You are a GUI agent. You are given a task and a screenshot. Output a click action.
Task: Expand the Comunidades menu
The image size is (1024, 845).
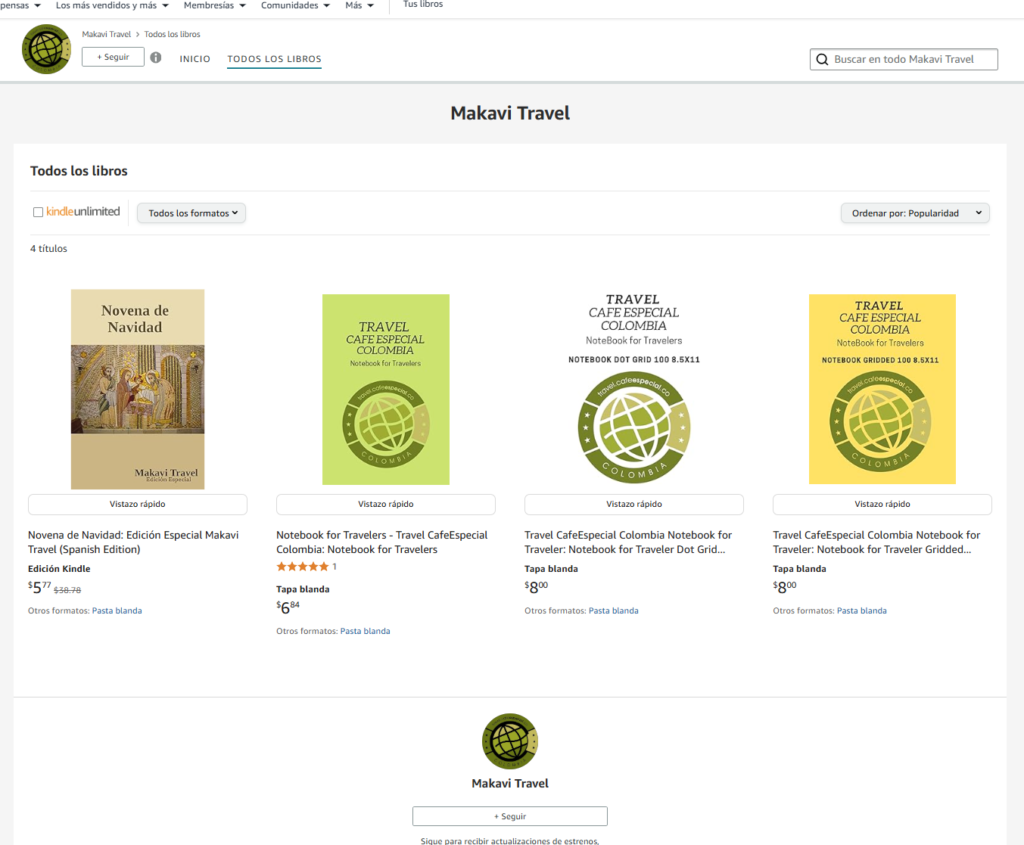pyautogui.click(x=295, y=5)
